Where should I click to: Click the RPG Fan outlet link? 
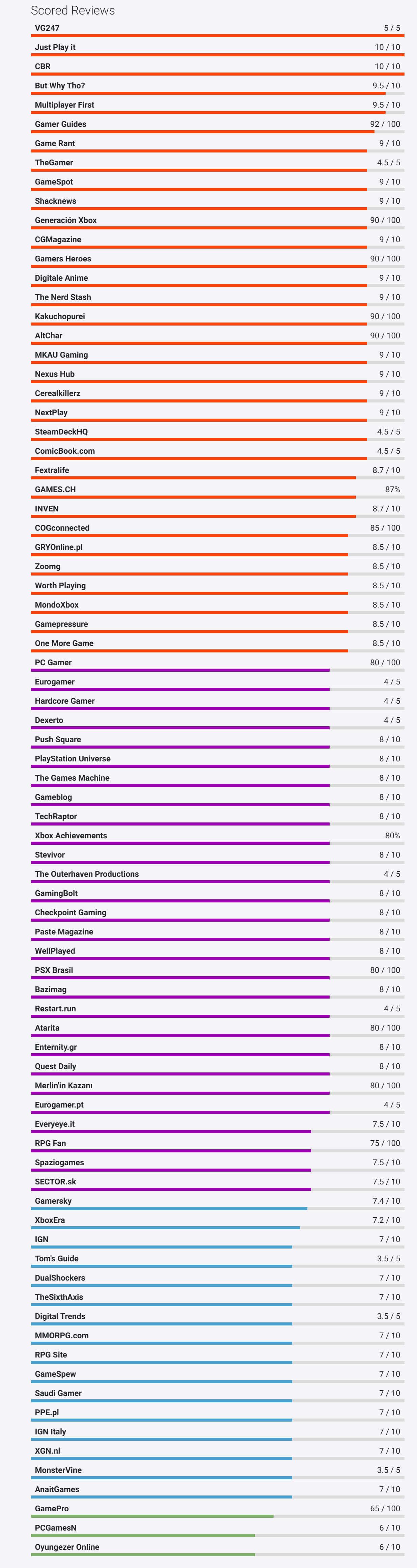[50, 1143]
